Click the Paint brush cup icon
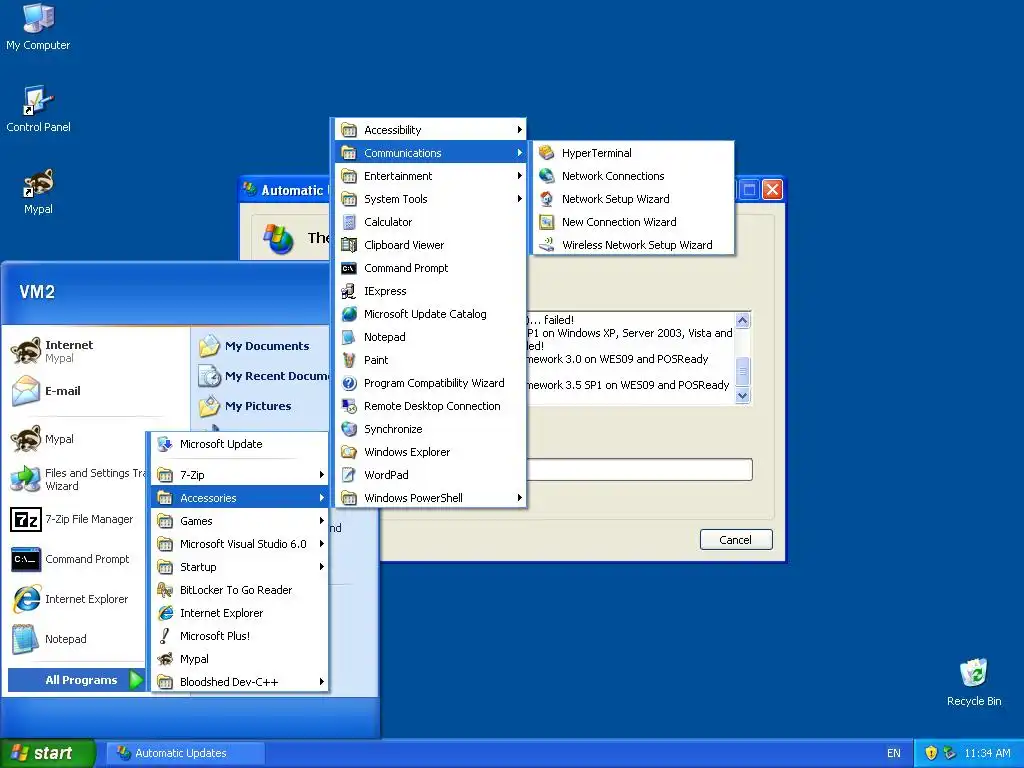 (x=349, y=360)
